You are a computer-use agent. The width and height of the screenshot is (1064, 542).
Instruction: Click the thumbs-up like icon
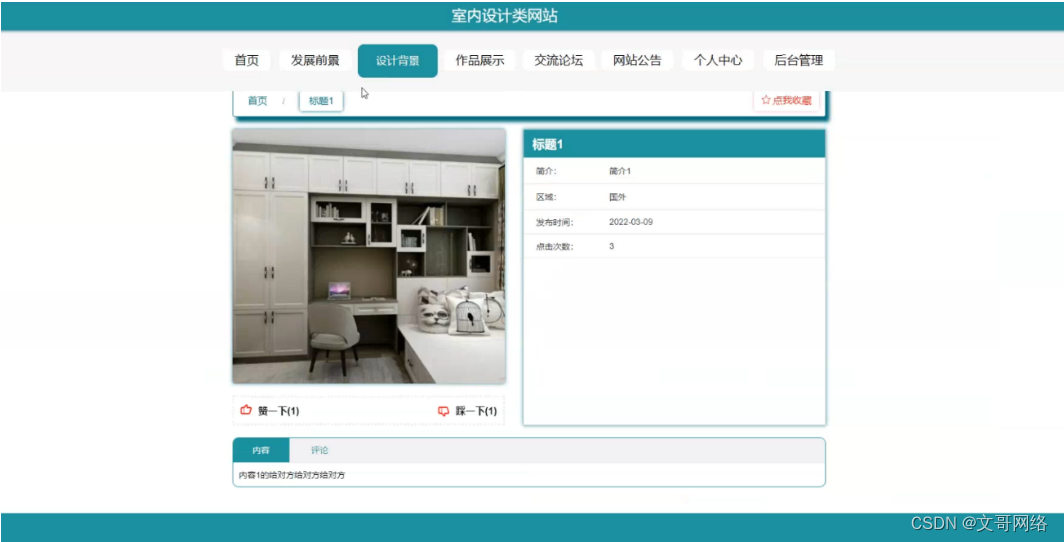(x=246, y=410)
